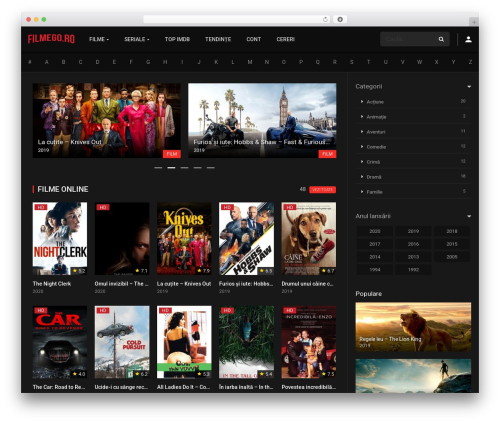Filter by release year 1992
The width and height of the screenshot is (500, 423).
[413, 270]
